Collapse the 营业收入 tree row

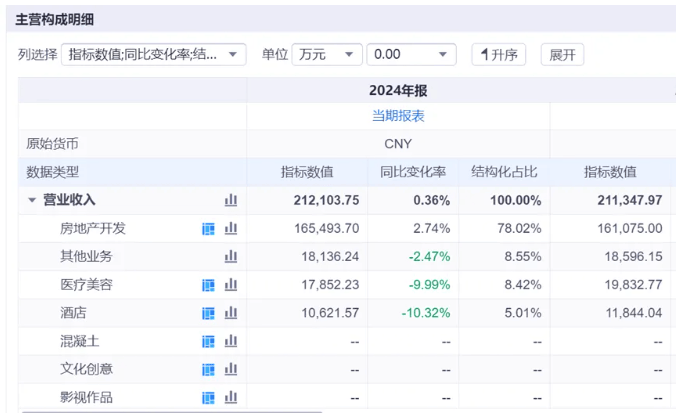tap(32, 200)
